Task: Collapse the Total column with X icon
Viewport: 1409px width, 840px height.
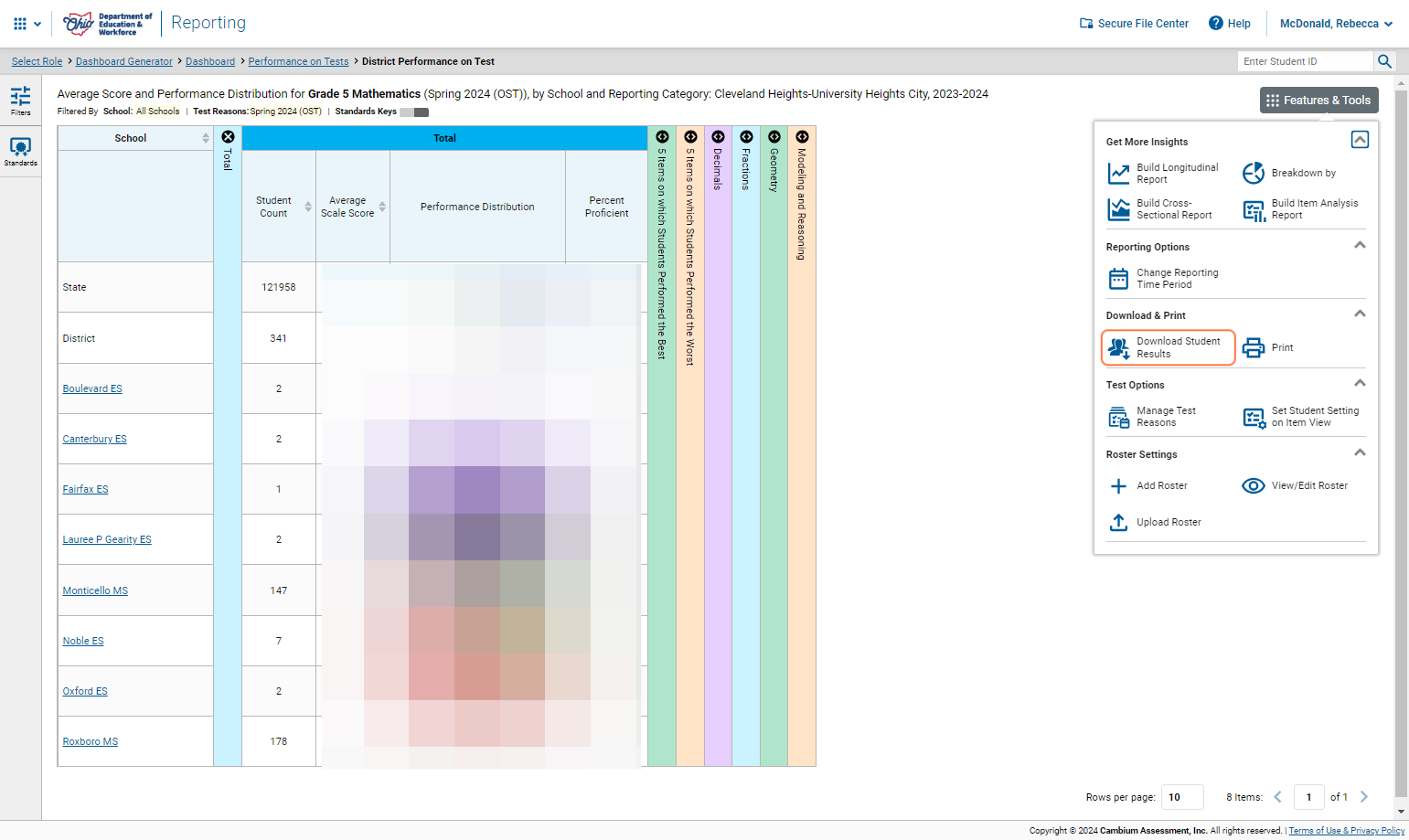Action: [228, 137]
